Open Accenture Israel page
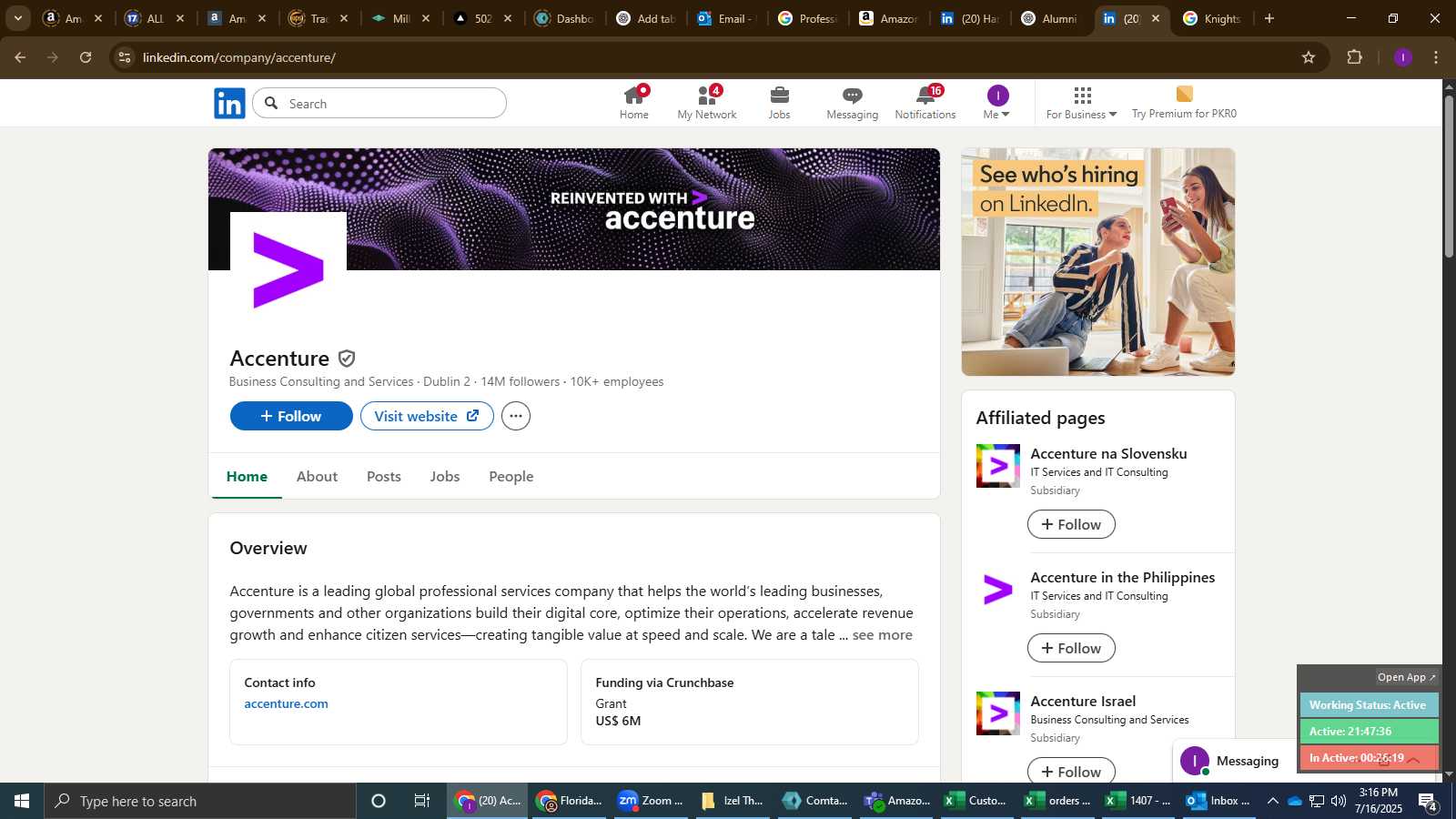The height and width of the screenshot is (819, 1456). [x=1083, y=701]
